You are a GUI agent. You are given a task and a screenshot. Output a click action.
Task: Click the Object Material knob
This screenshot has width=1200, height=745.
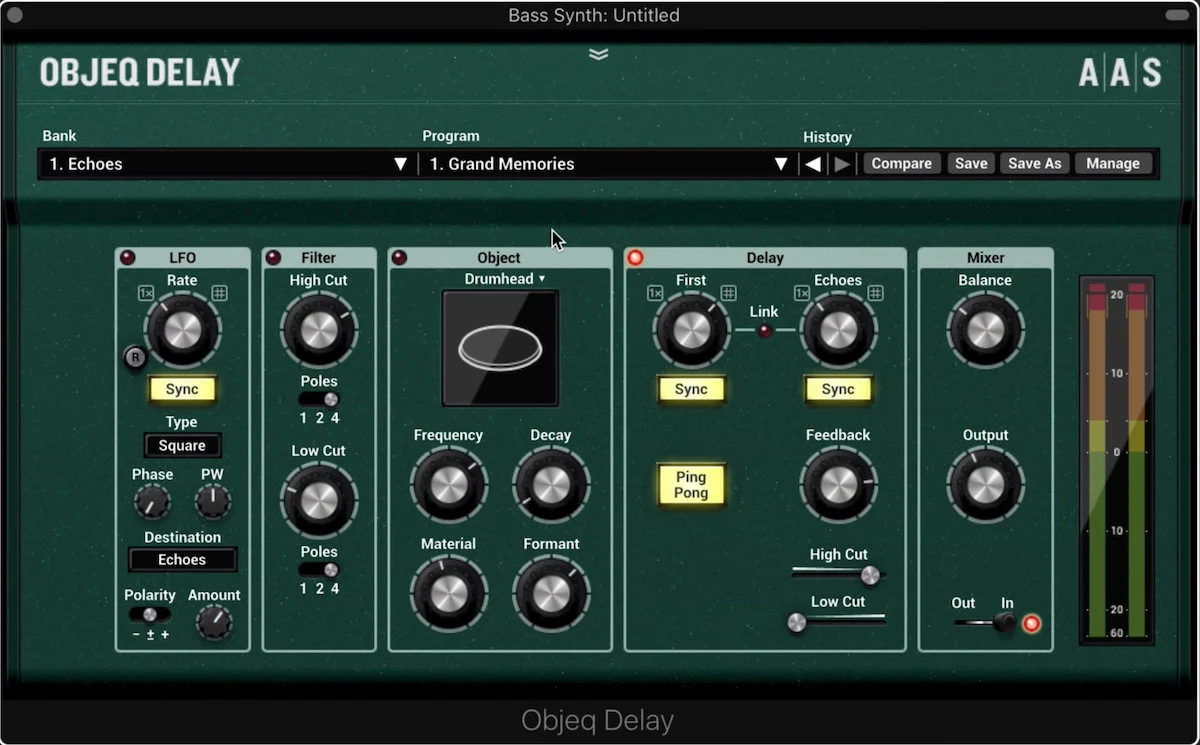[448, 594]
